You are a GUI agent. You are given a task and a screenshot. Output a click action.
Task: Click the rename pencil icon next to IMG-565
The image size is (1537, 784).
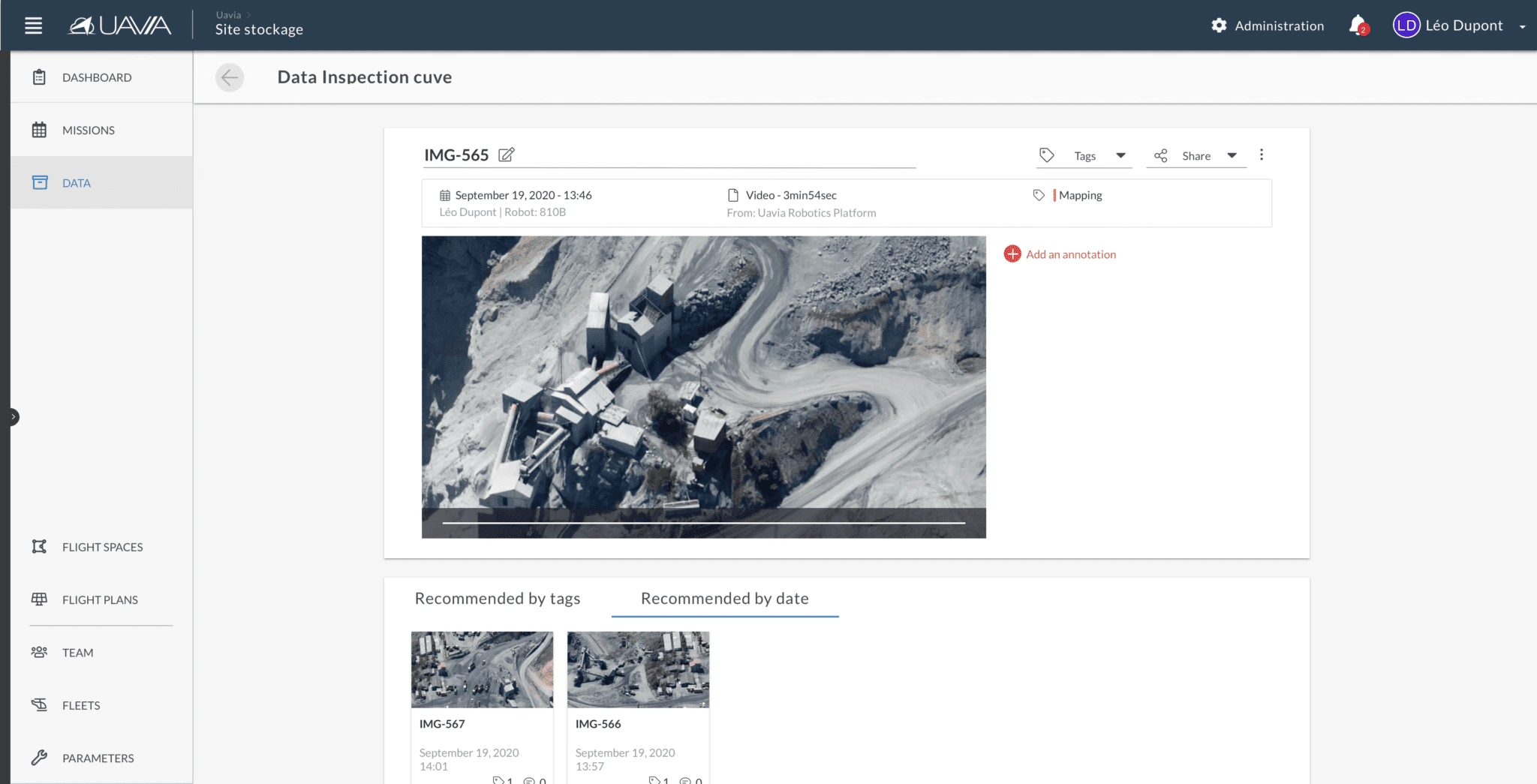507,155
